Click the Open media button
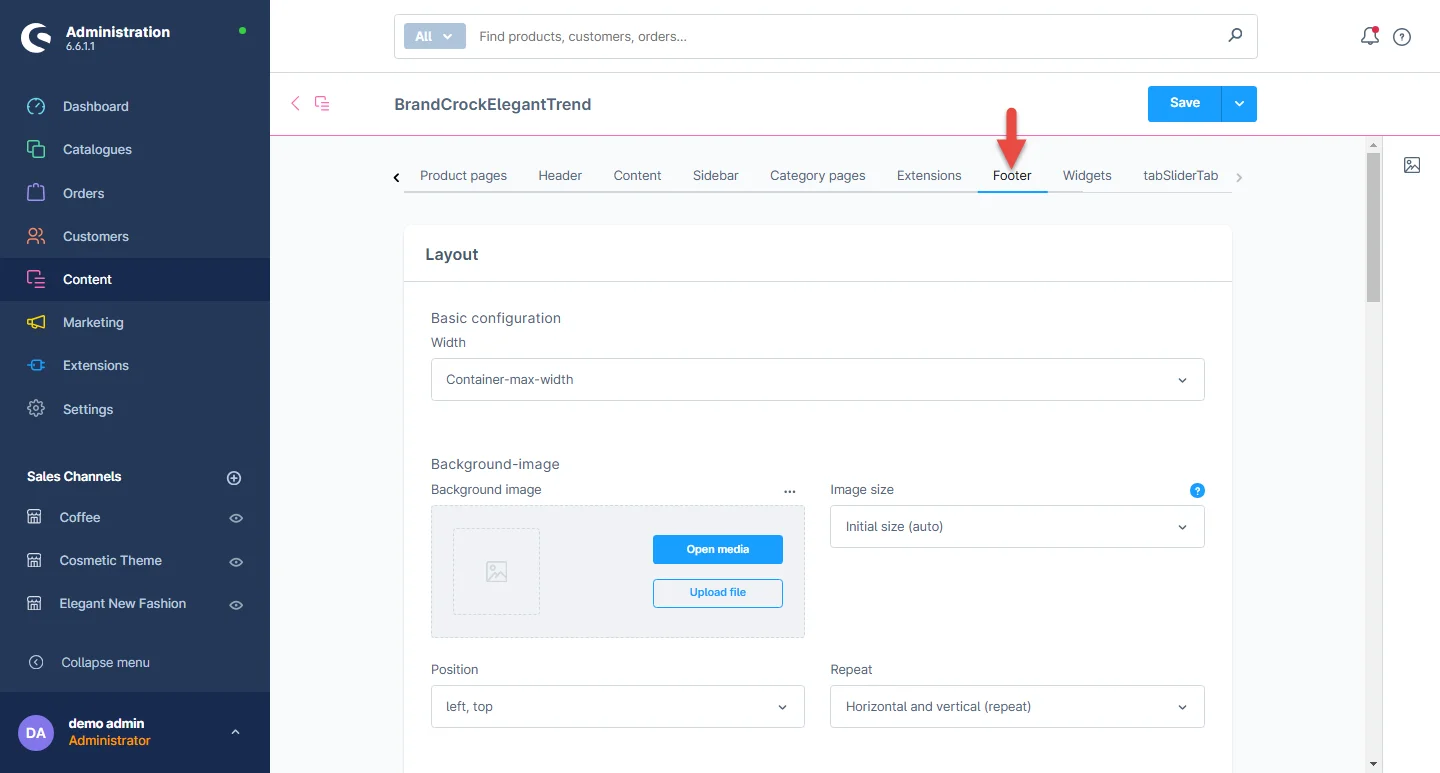The width and height of the screenshot is (1440, 773). [717, 549]
